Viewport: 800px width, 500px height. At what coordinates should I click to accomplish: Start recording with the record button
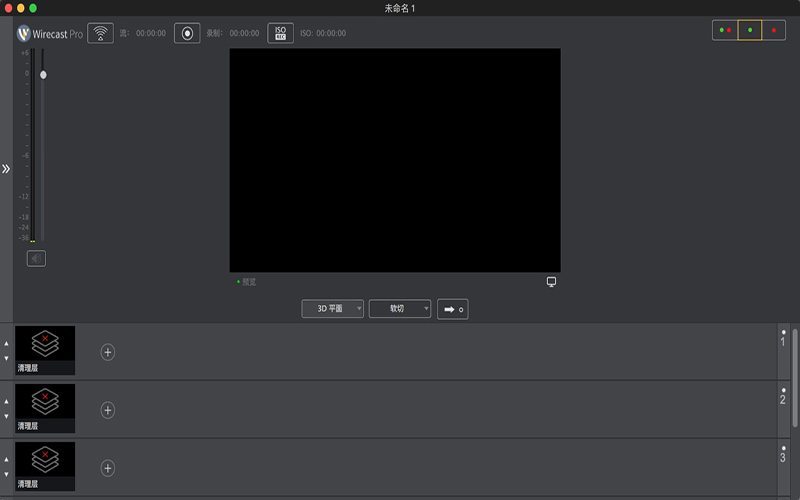point(187,33)
